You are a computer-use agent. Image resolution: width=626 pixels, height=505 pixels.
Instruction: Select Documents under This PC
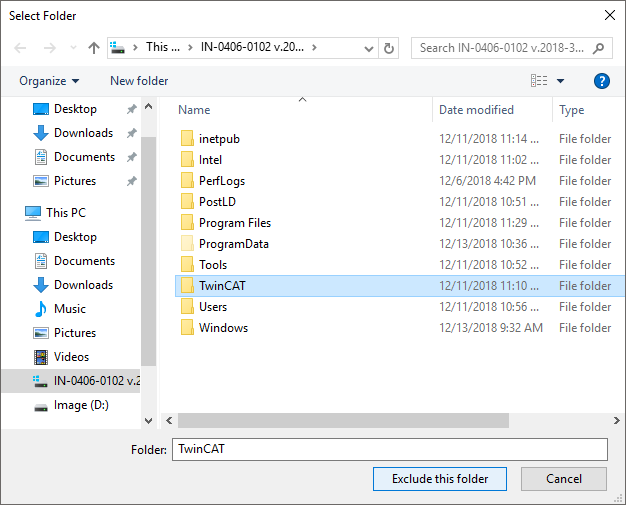click(74, 261)
